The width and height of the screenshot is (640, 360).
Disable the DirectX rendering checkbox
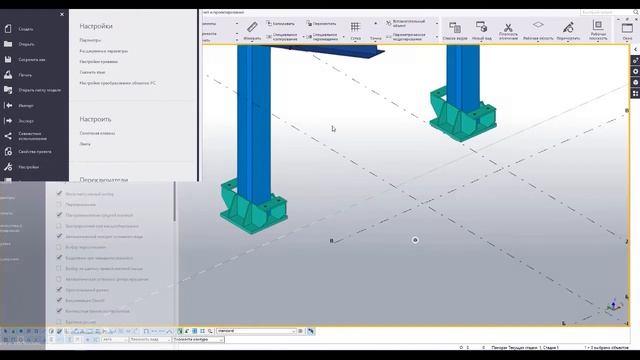(x=59, y=300)
